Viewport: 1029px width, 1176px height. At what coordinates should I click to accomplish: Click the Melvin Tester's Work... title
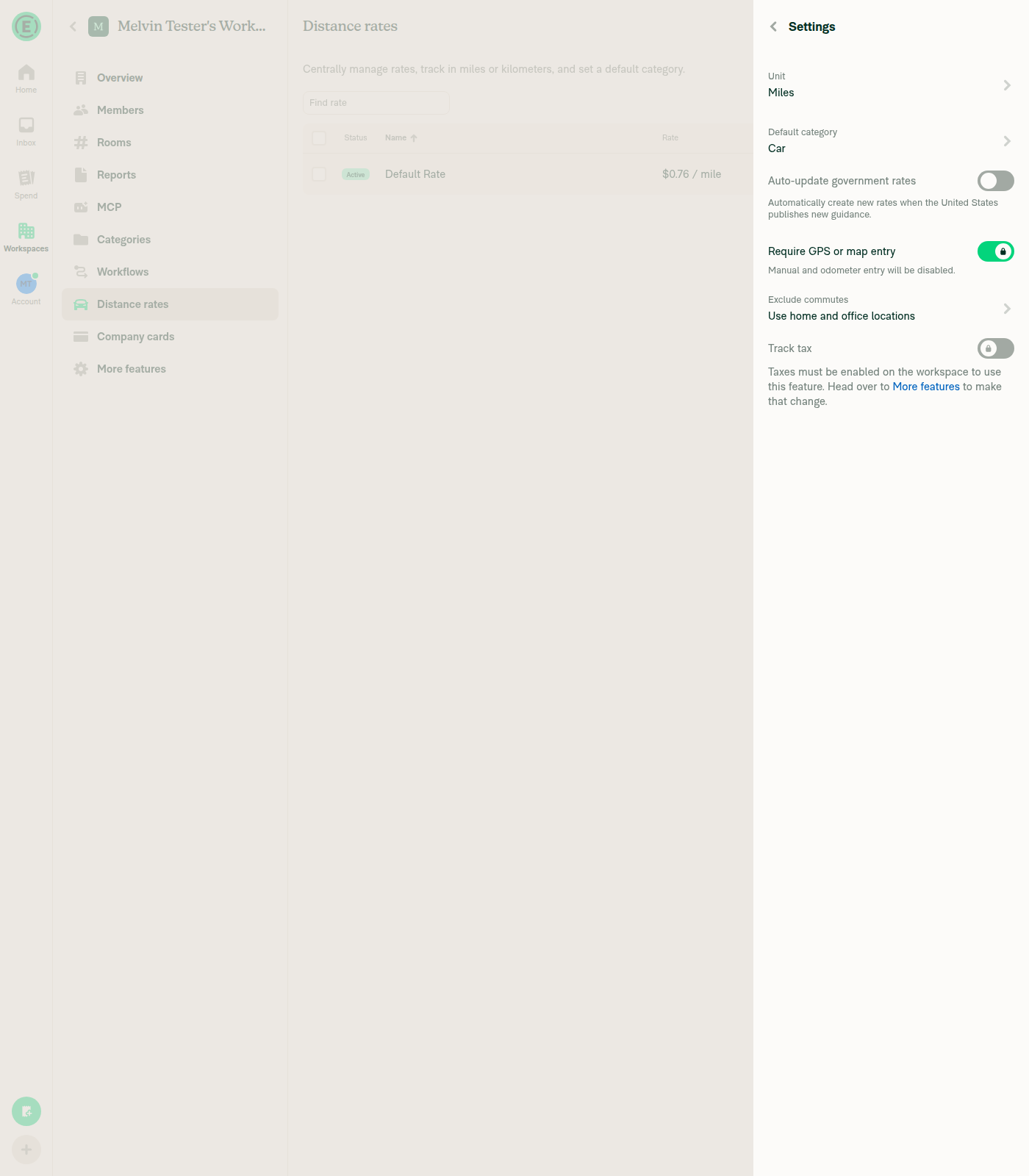coord(192,26)
